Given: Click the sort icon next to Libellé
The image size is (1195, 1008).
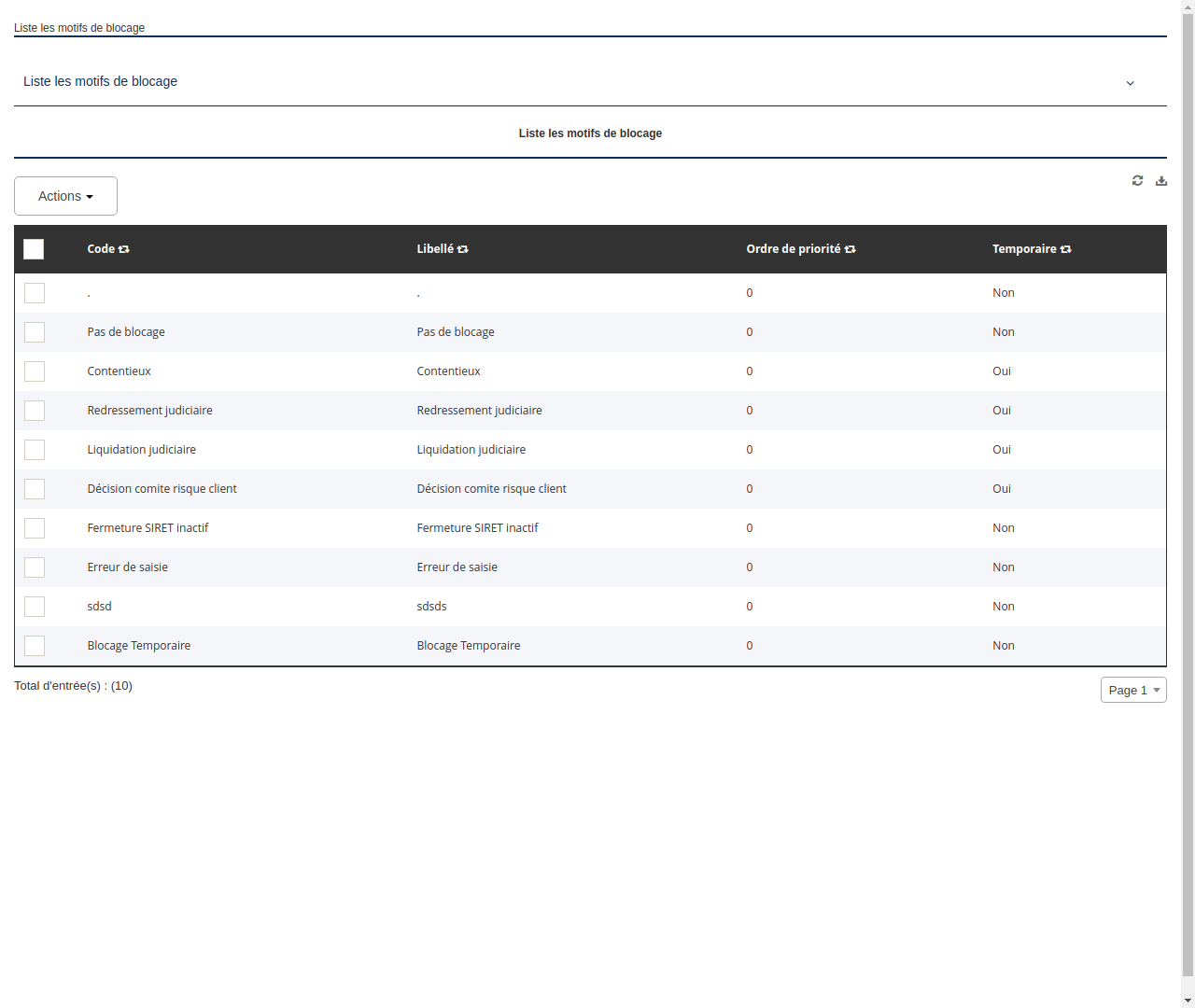Looking at the screenshot, I should tap(463, 249).
